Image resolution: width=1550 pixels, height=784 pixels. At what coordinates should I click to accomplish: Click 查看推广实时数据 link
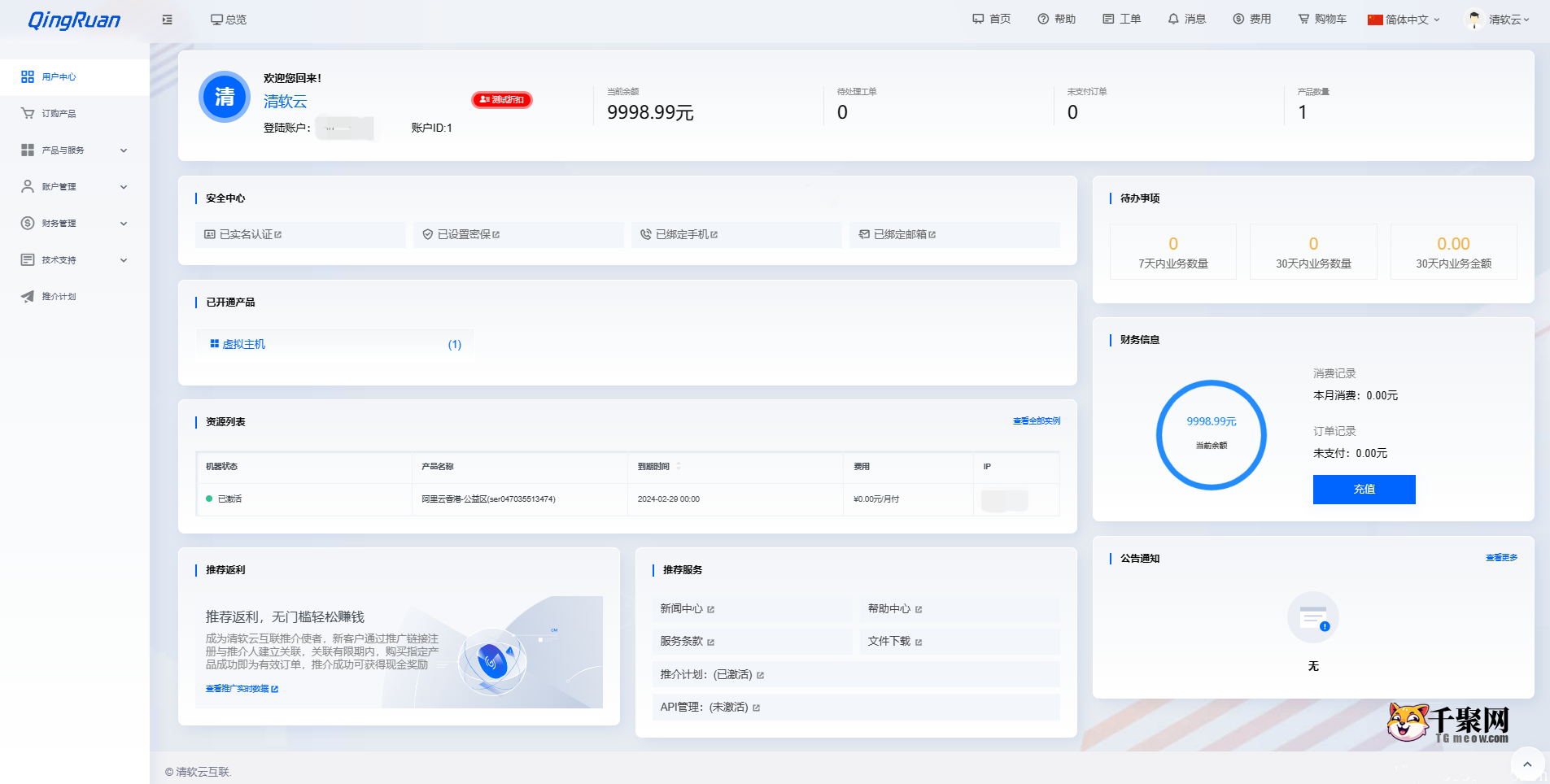[242, 689]
